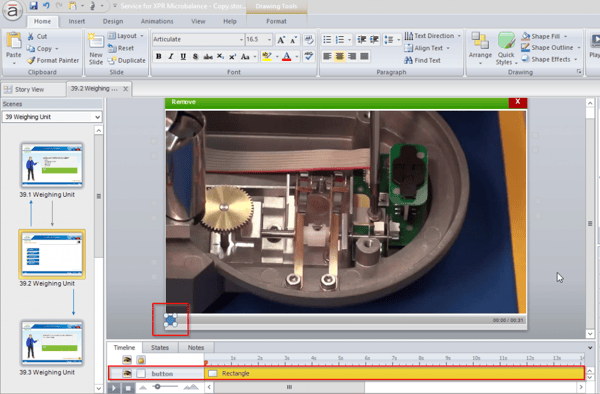600x394 pixels.
Task: Click the Cut icon in Clipboard
Action: pyautogui.click(x=31, y=36)
